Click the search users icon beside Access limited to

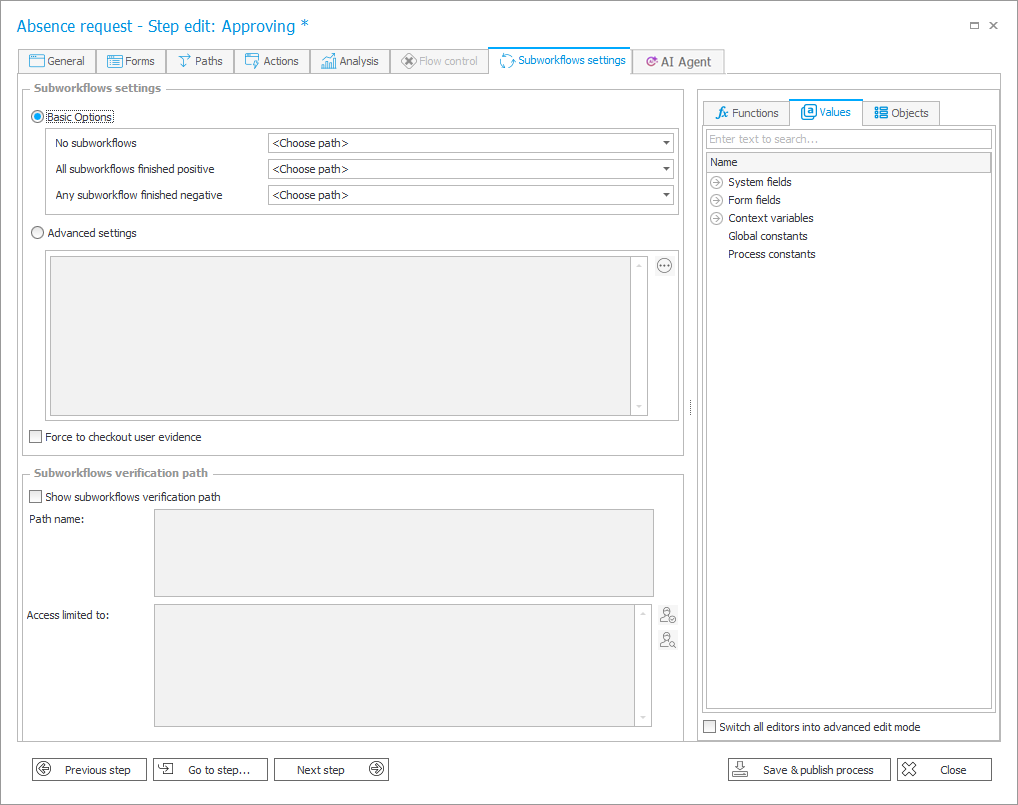tap(667, 640)
